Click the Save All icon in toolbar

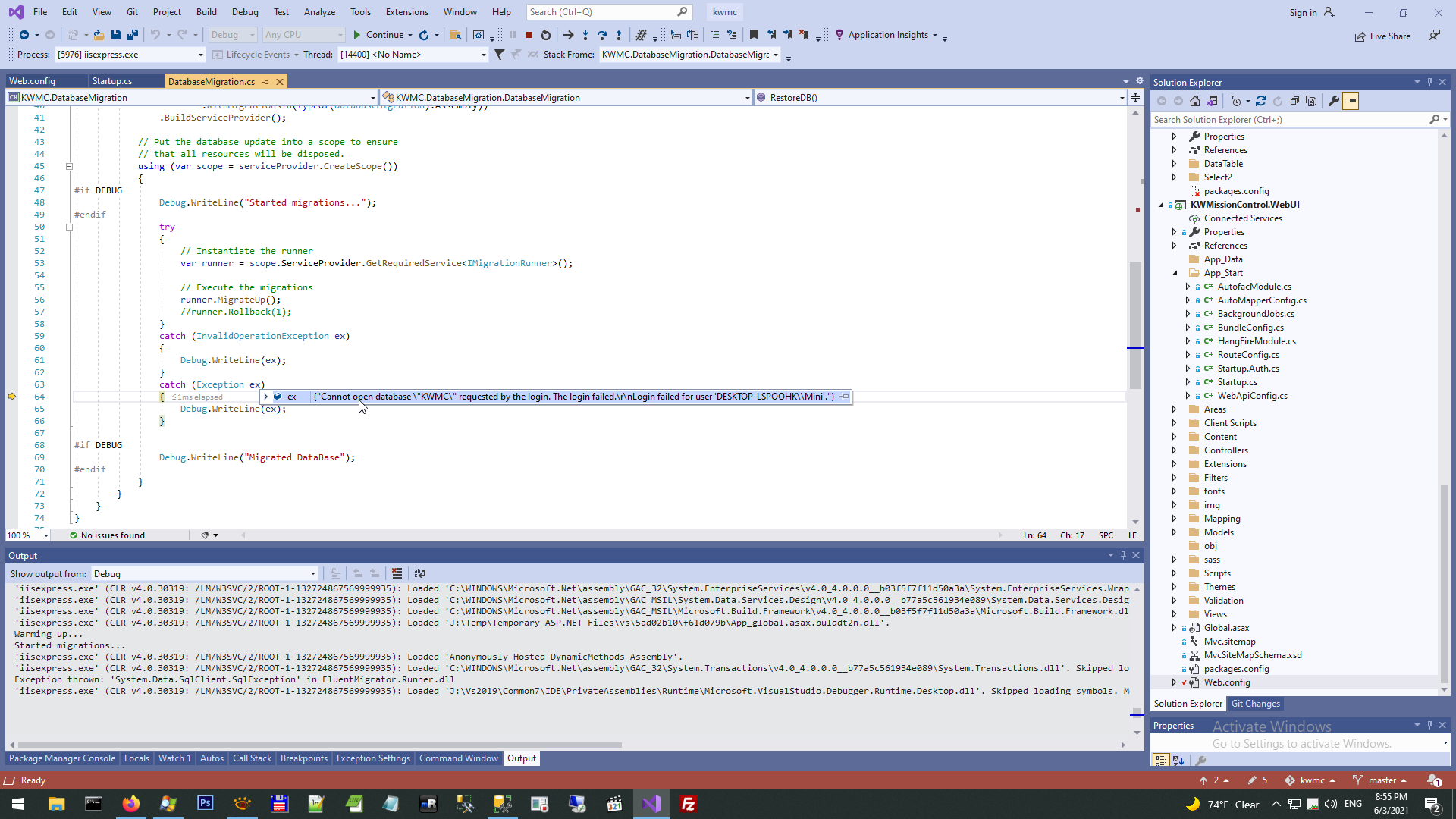133,35
